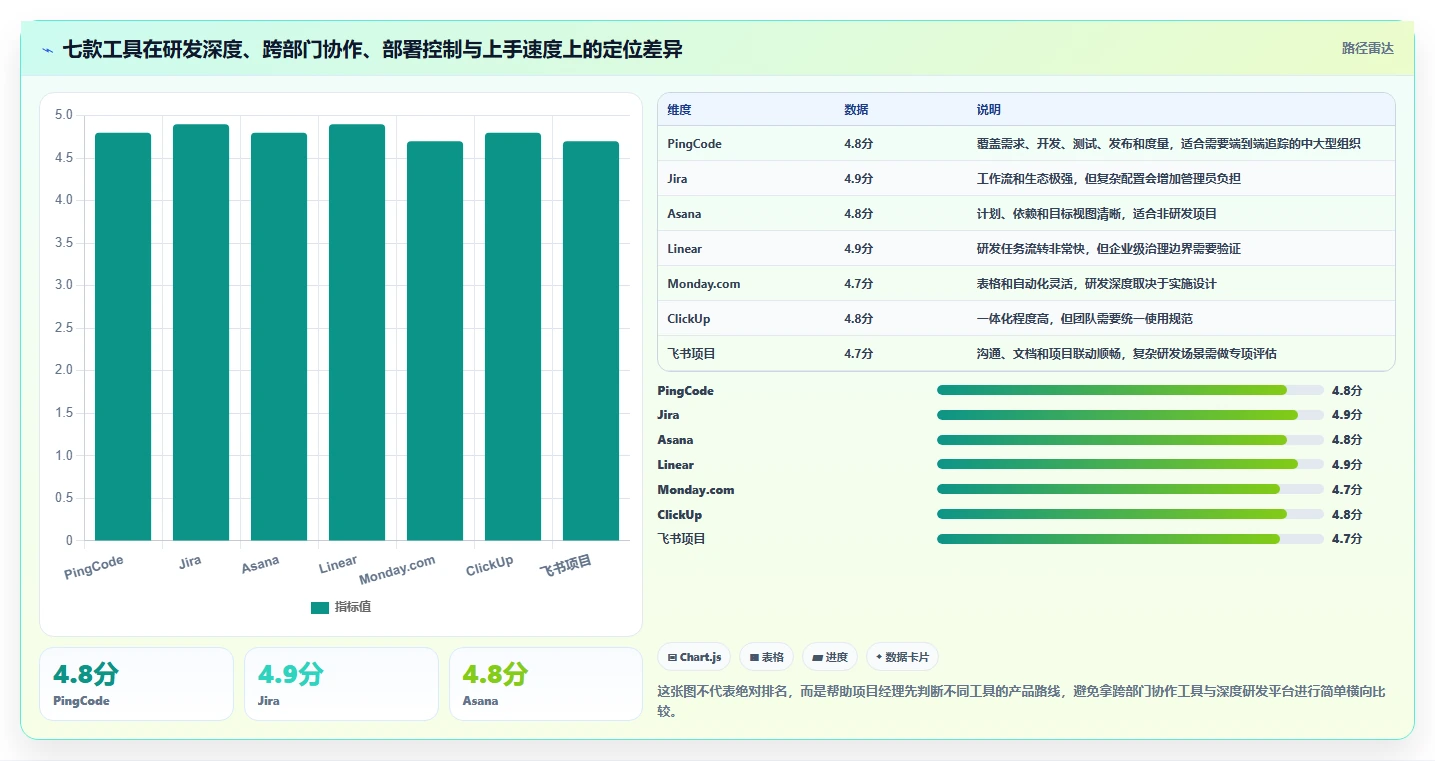Image resolution: width=1435 pixels, height=761 pixels.
Task: Click the Jira bar in chart
Action: click(x=201, y=332)
